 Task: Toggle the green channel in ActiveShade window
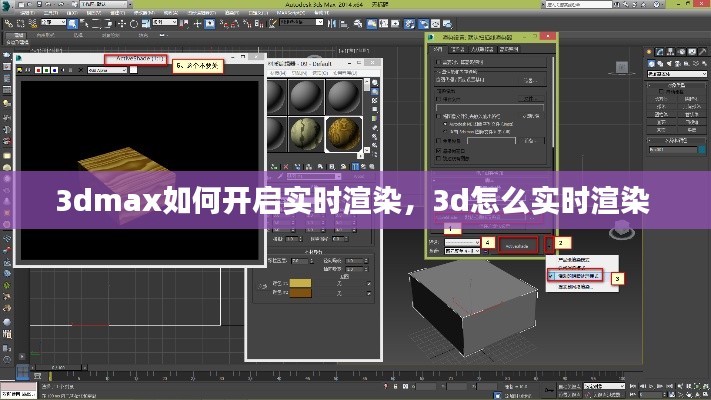click(45, 70)
